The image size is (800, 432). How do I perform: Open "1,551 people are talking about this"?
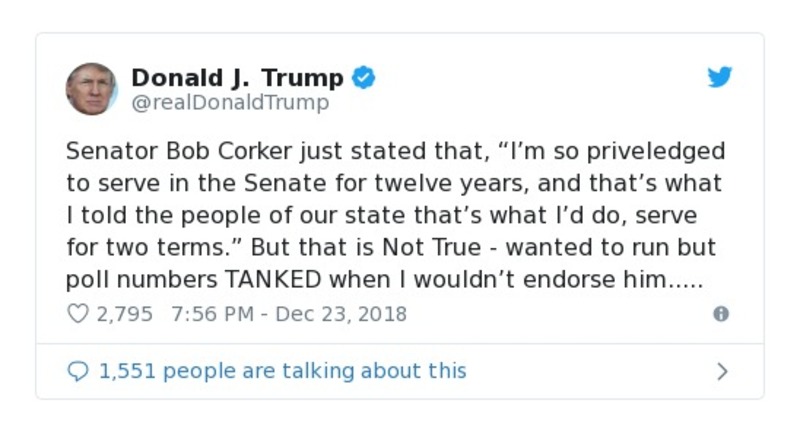point(282,372)
